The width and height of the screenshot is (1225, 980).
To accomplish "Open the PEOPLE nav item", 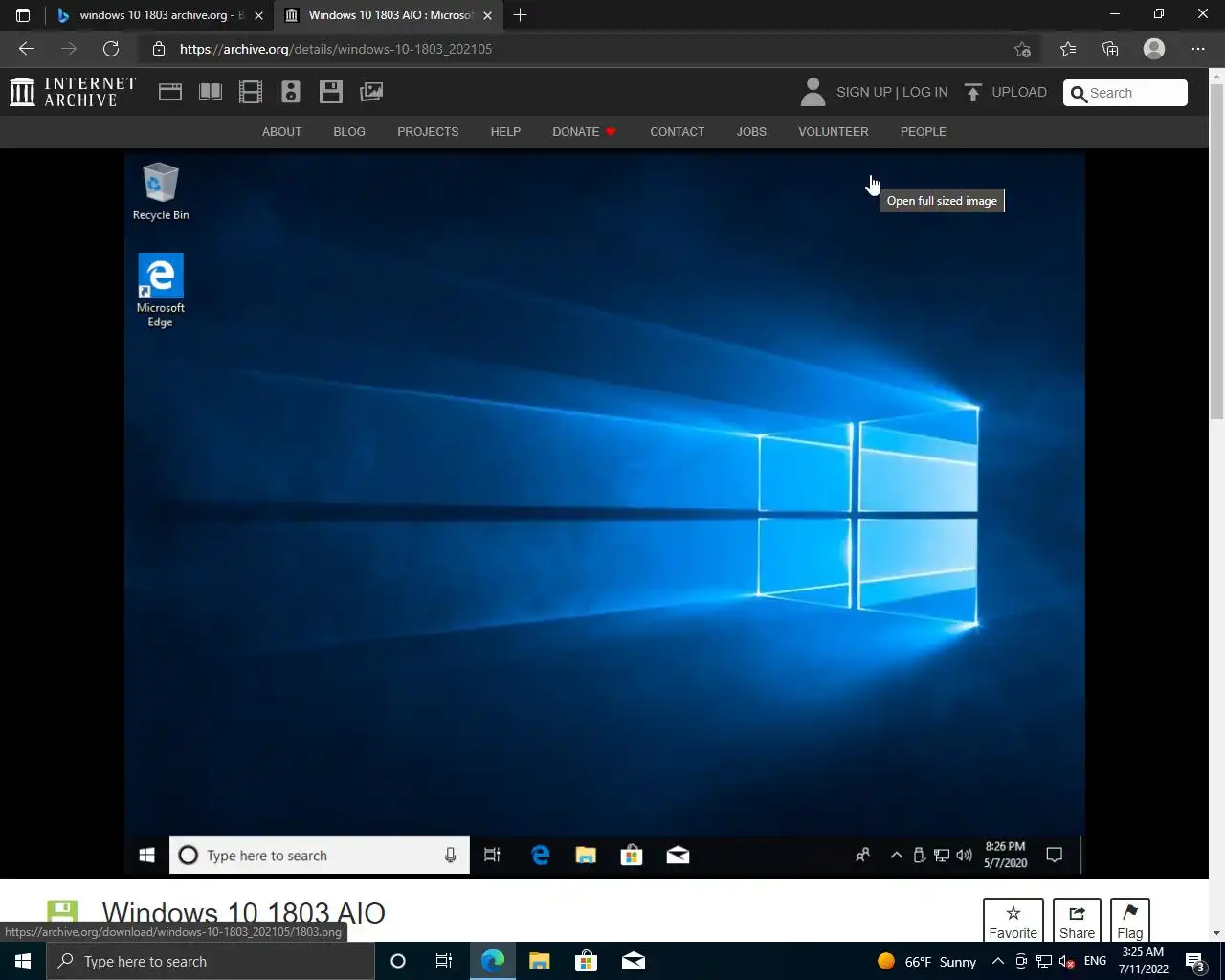I will click(924, 132).
